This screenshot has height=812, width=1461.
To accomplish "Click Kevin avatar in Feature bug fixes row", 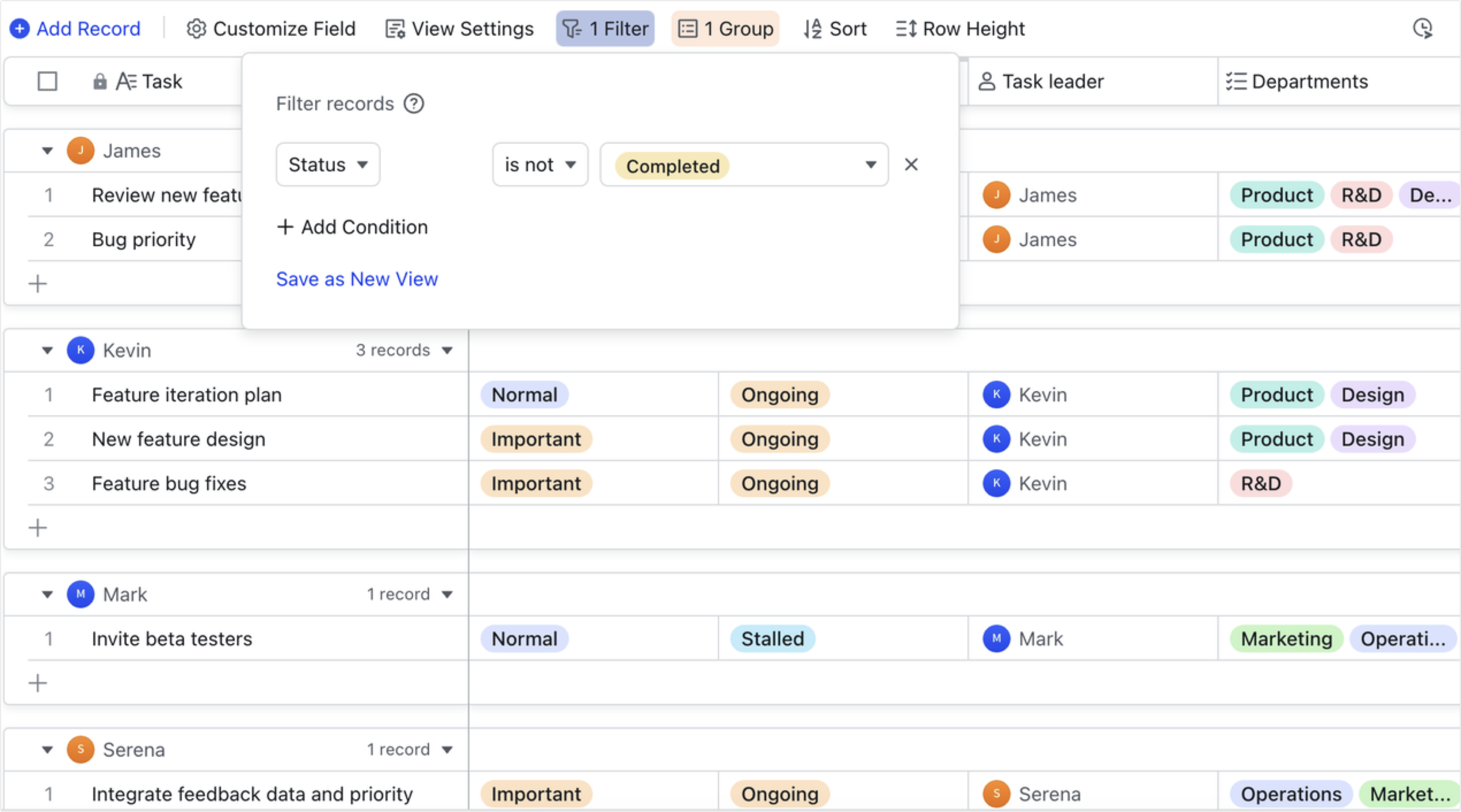I will (996, 483).
